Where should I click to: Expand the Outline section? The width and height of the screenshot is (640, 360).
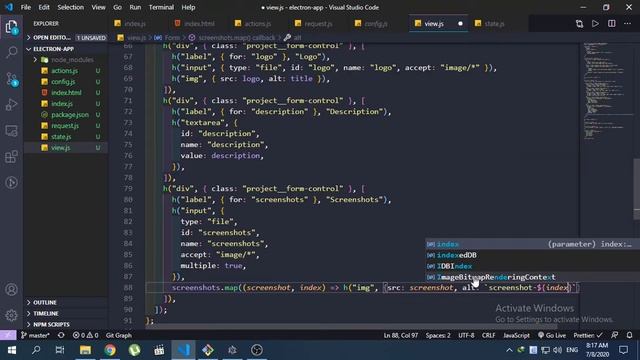66,302
